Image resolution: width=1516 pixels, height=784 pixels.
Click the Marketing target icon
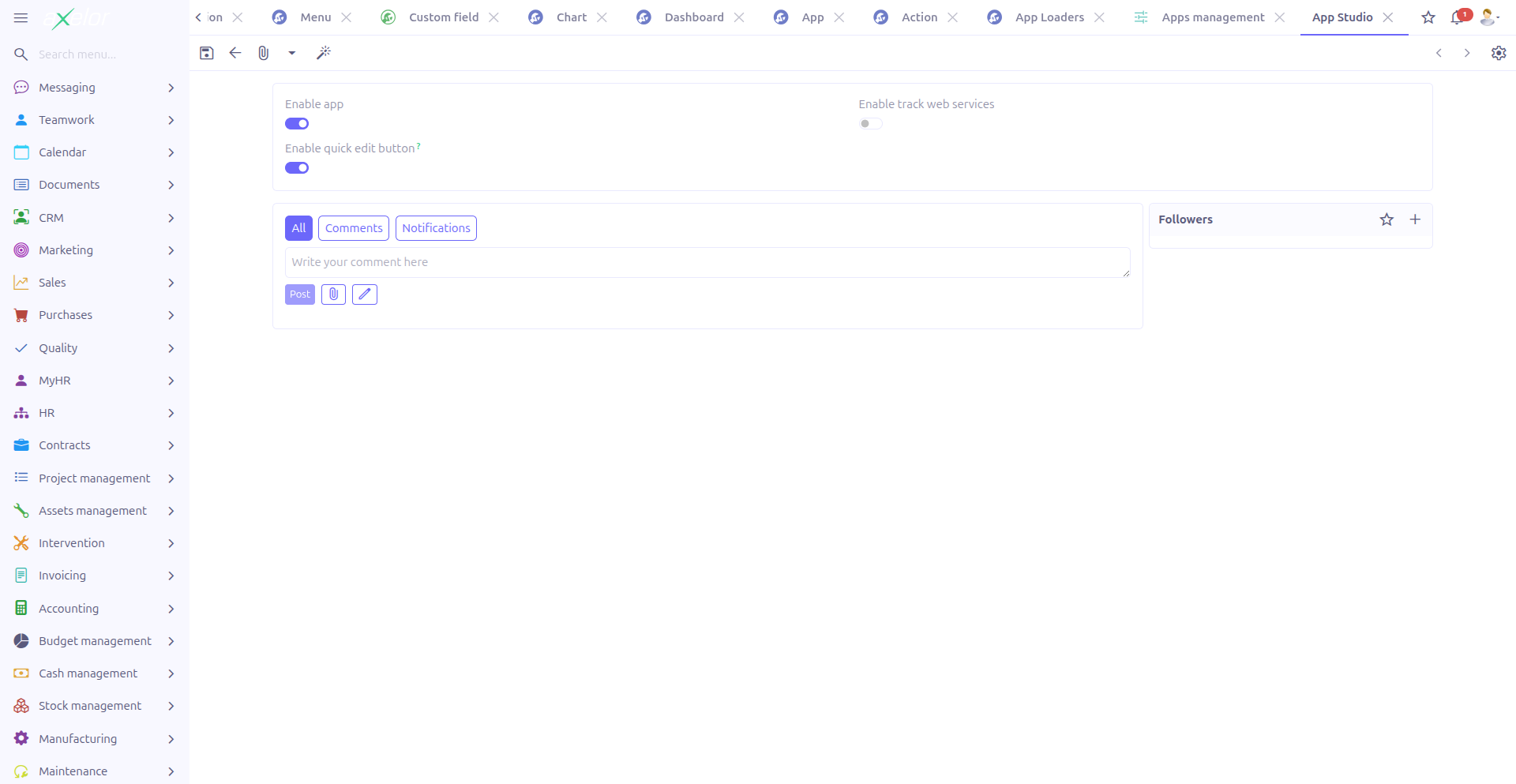click(x=21, y=250)
